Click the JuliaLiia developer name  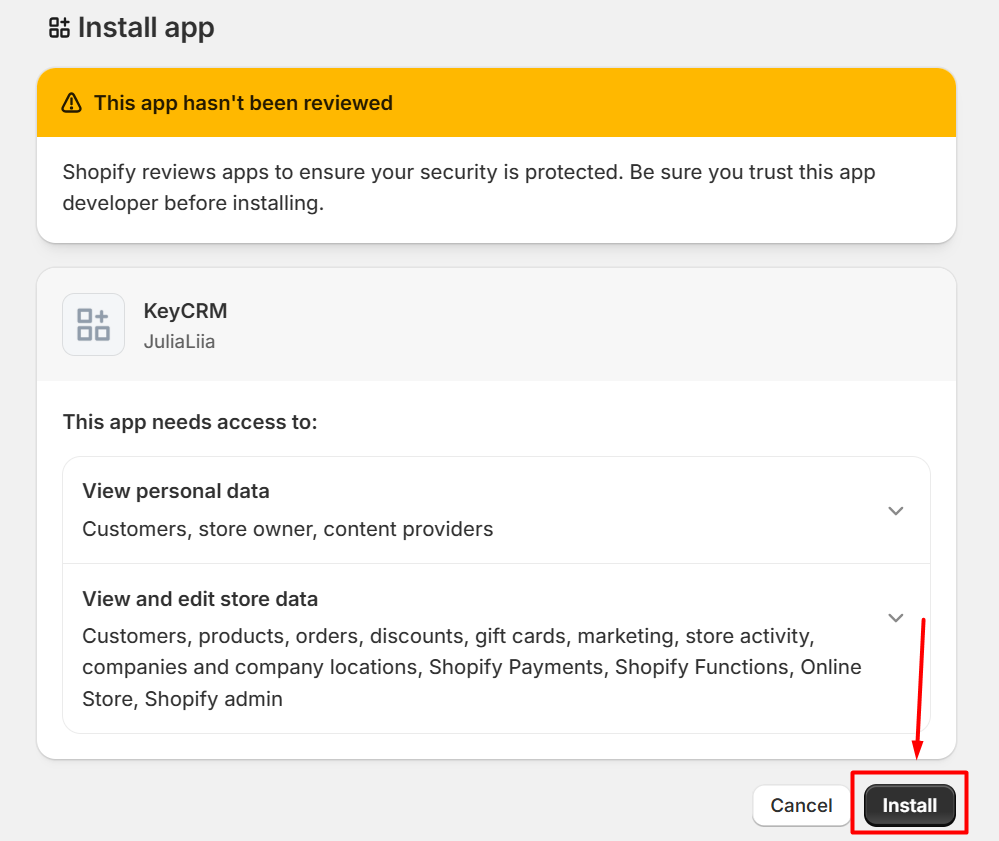pos(179,341)
